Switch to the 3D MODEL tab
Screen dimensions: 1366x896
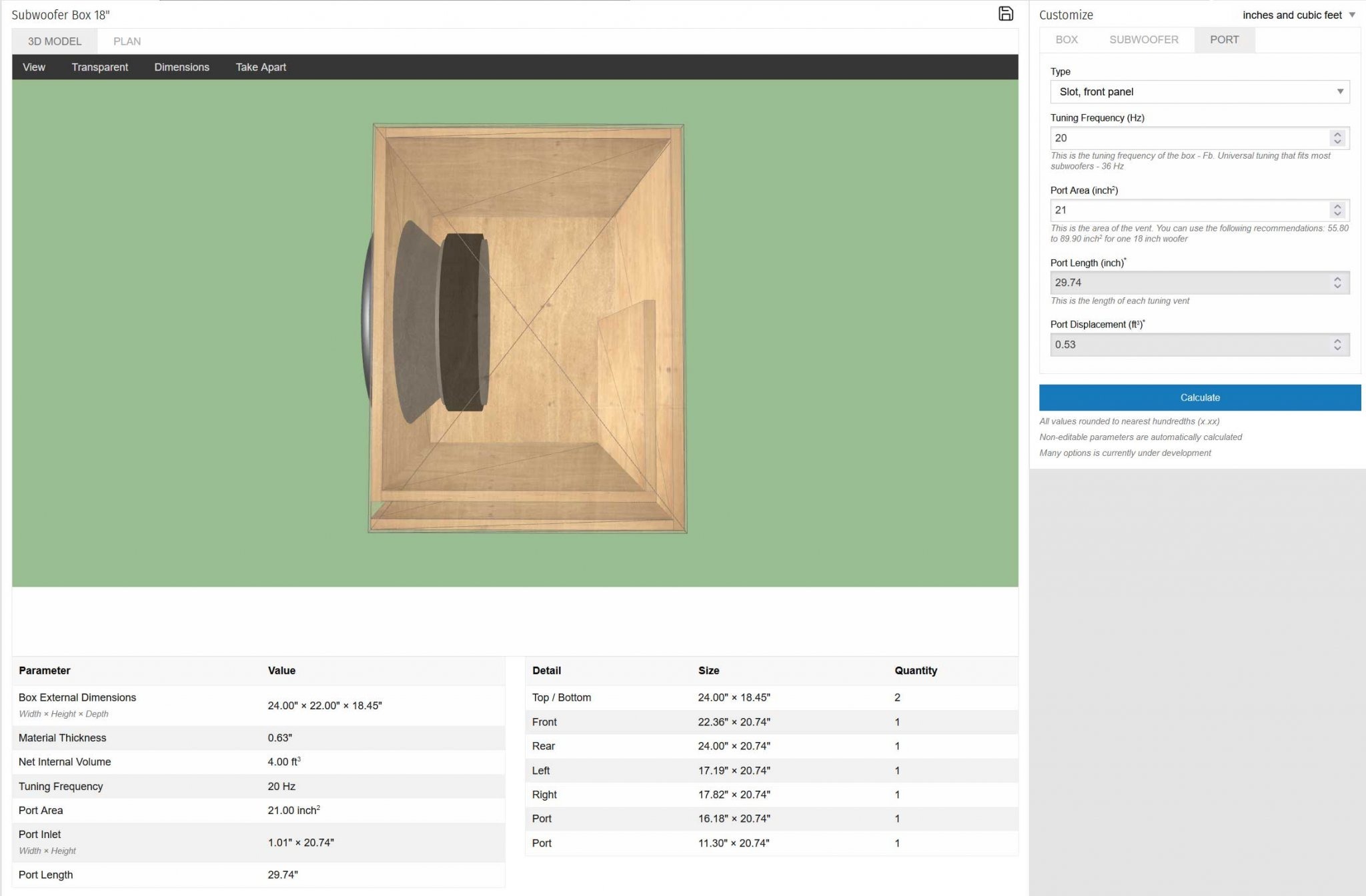[x=55, y=41]
